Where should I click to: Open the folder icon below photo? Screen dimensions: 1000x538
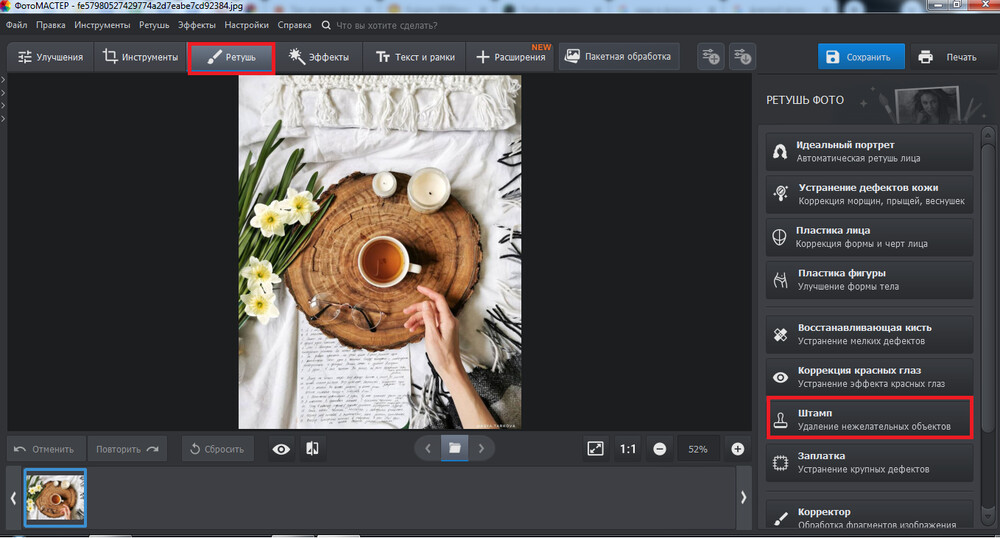(455, 449)
